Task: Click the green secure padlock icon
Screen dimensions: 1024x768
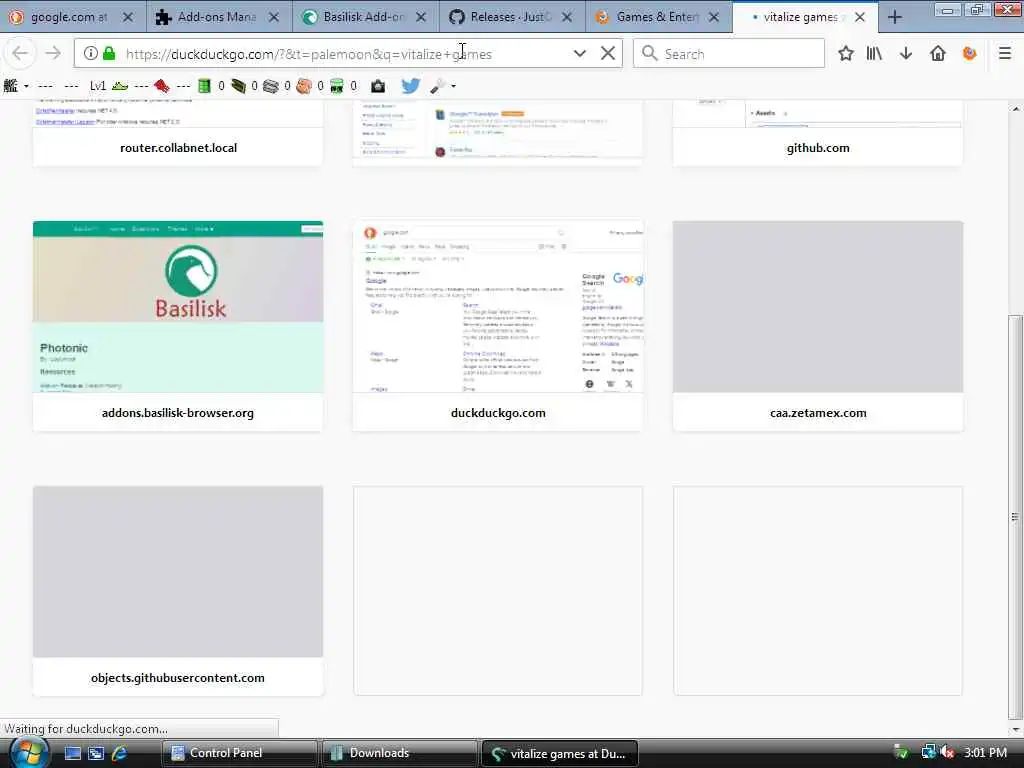Action: 110,54
